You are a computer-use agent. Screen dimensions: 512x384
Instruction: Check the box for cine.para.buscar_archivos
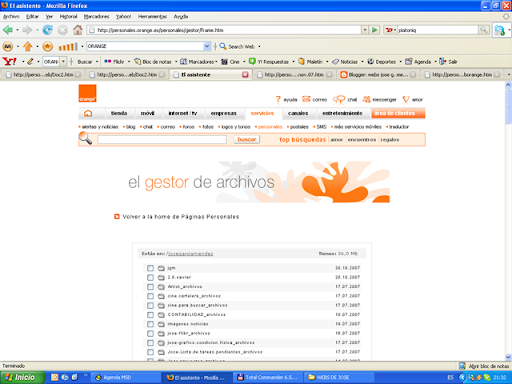[x=150, y=305]
